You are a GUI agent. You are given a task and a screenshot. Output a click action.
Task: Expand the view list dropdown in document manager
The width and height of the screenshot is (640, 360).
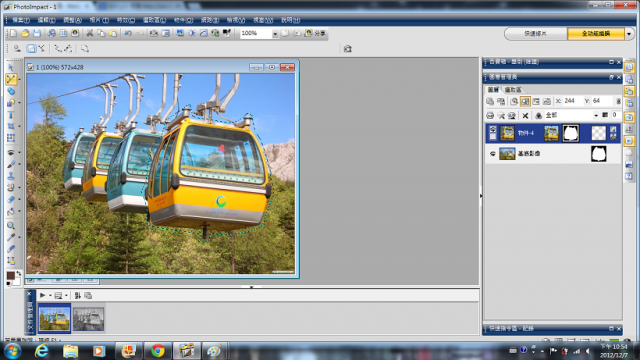click(x=66, y=296)
